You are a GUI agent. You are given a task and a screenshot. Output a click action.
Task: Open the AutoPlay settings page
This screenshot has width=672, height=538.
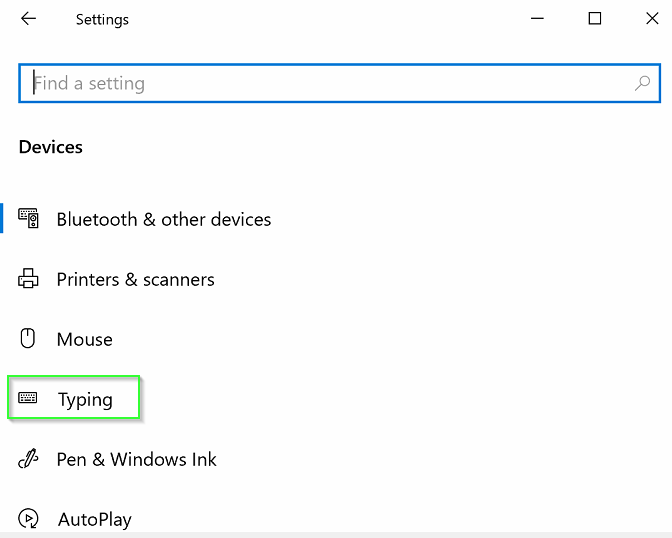pyautogui.click(x=95, y=520)
